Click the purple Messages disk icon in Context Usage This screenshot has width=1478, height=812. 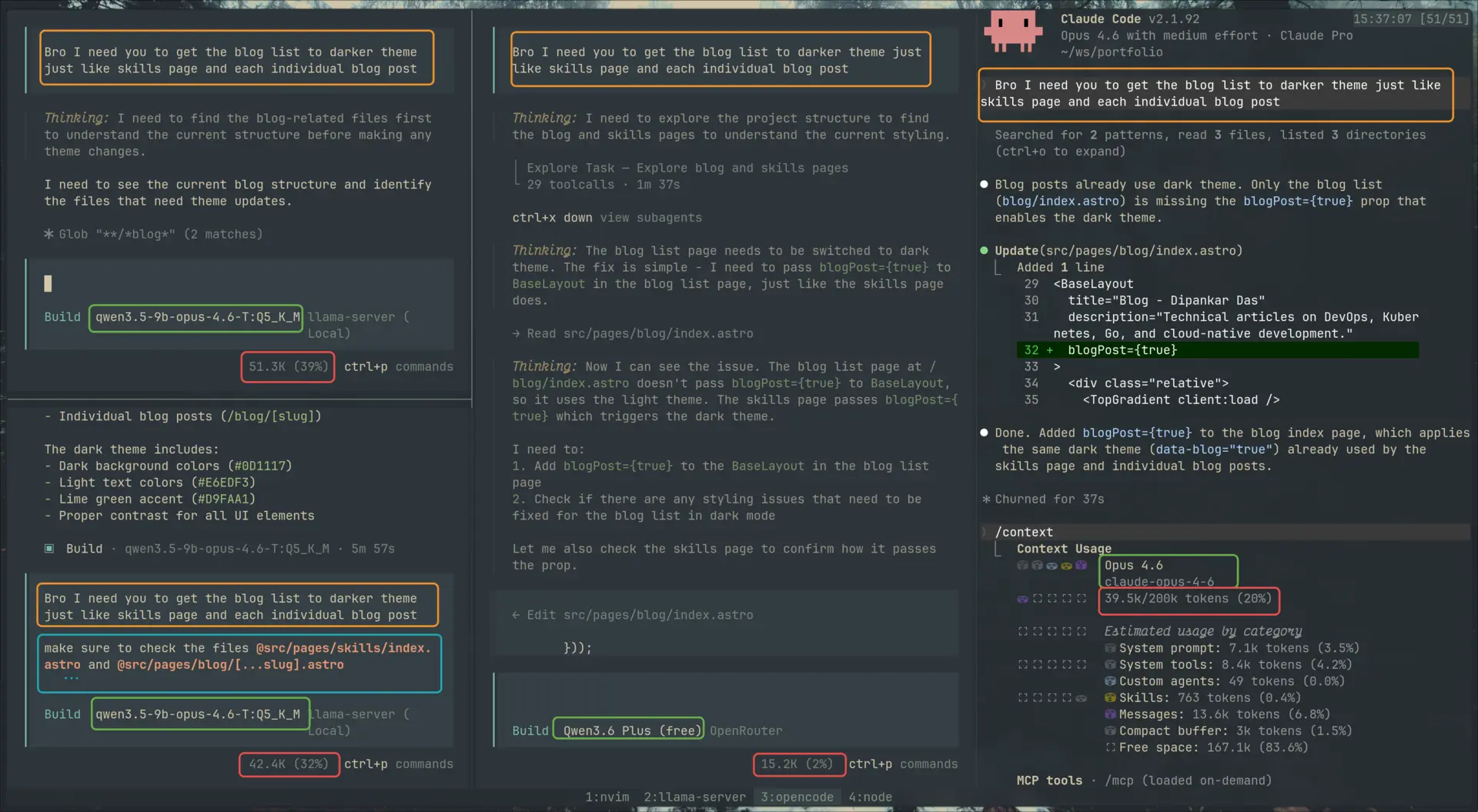coord(1109,714)
